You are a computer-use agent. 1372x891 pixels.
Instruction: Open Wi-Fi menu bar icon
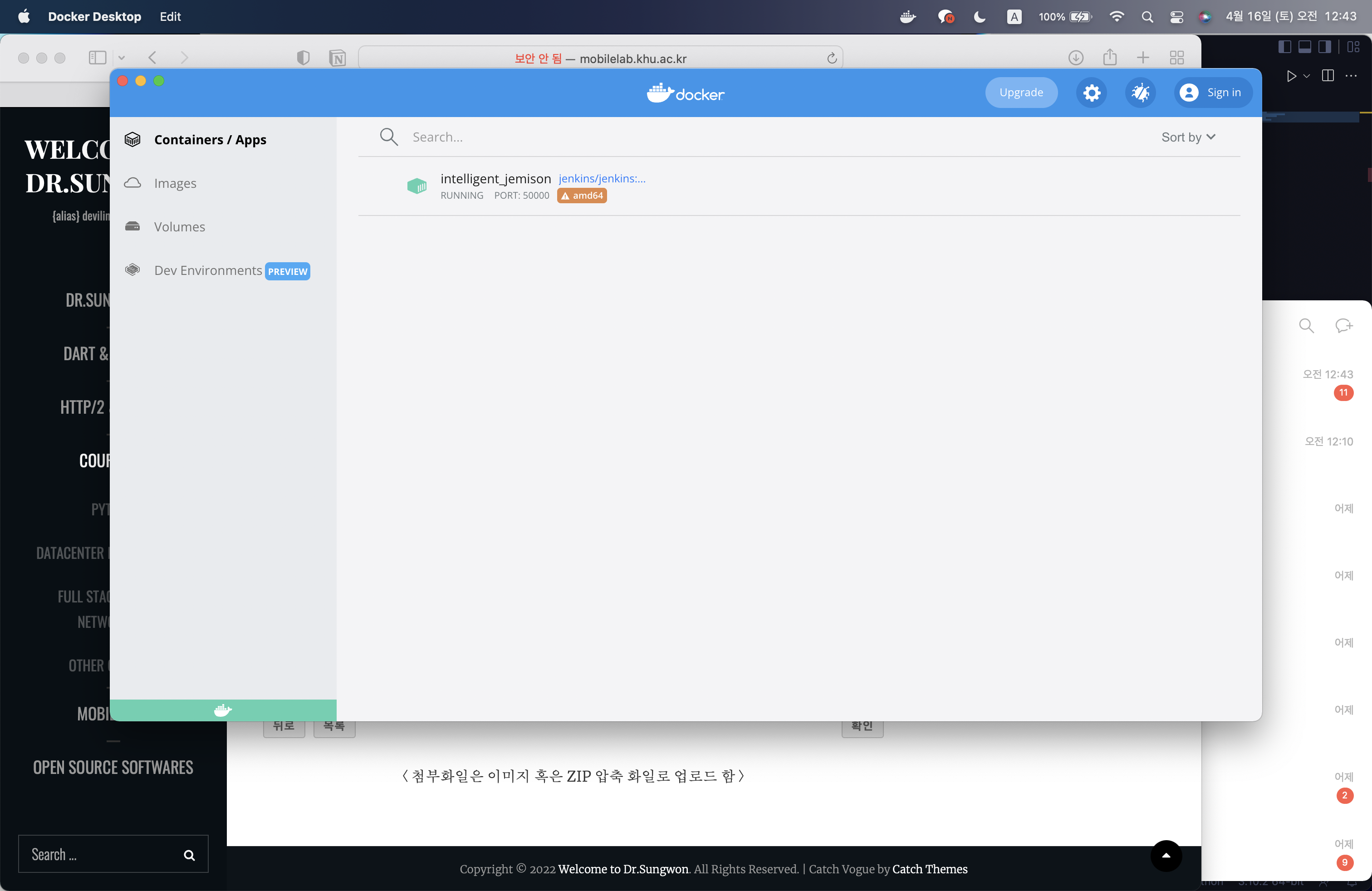point(1117,17)
